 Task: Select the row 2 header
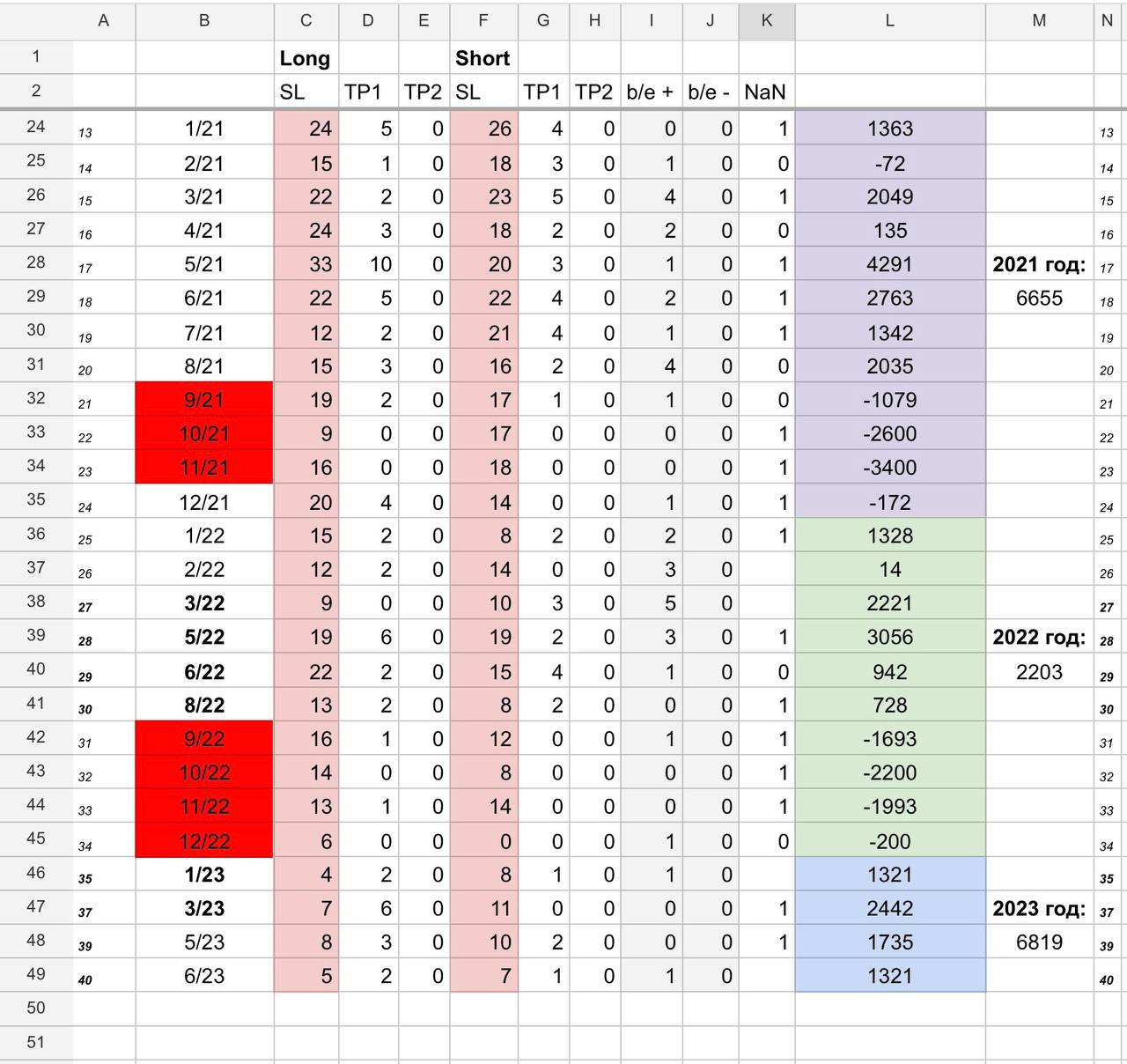pos(36,91)
